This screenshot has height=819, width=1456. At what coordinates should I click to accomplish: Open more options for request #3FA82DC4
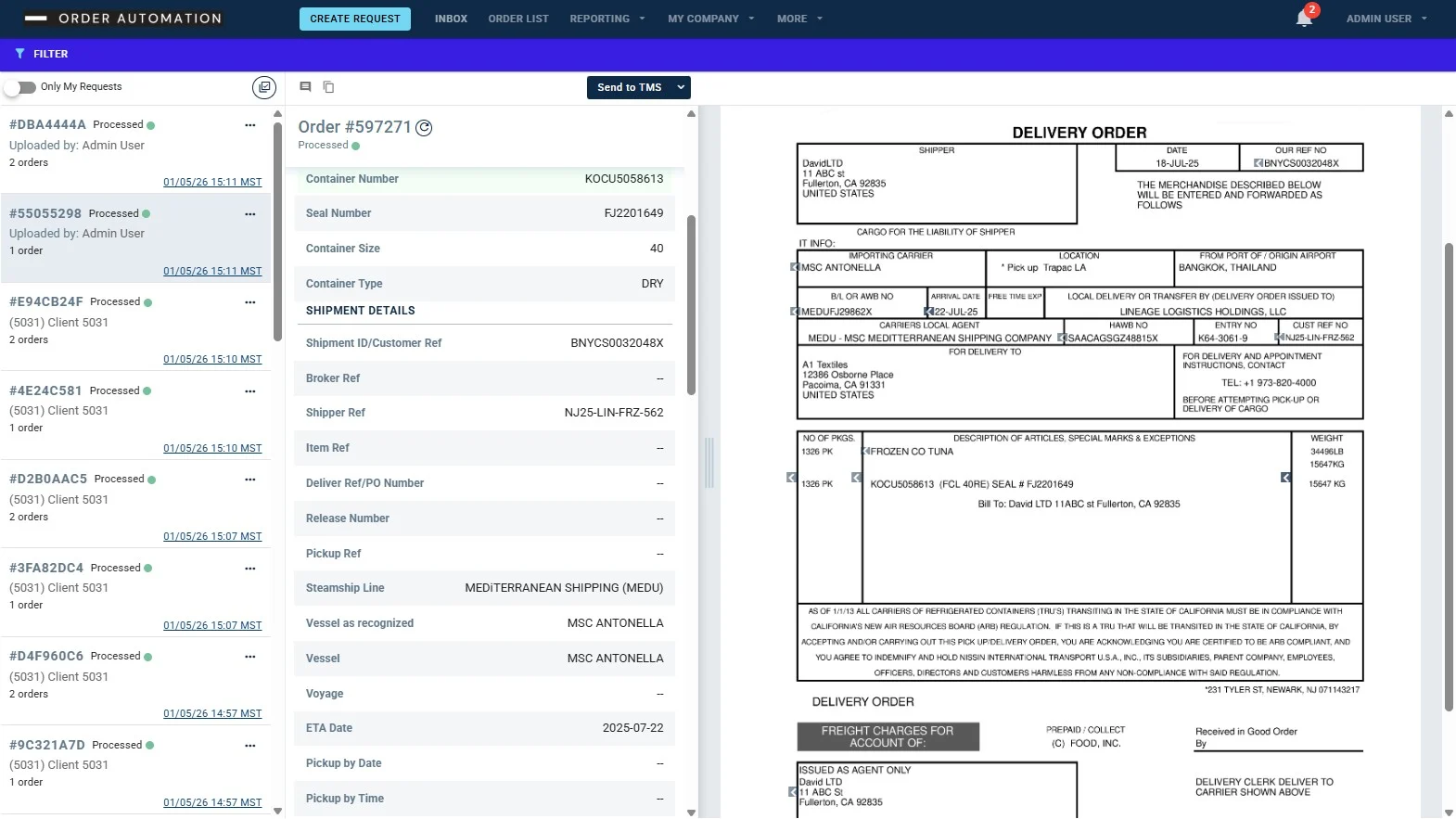pos(249,569)
